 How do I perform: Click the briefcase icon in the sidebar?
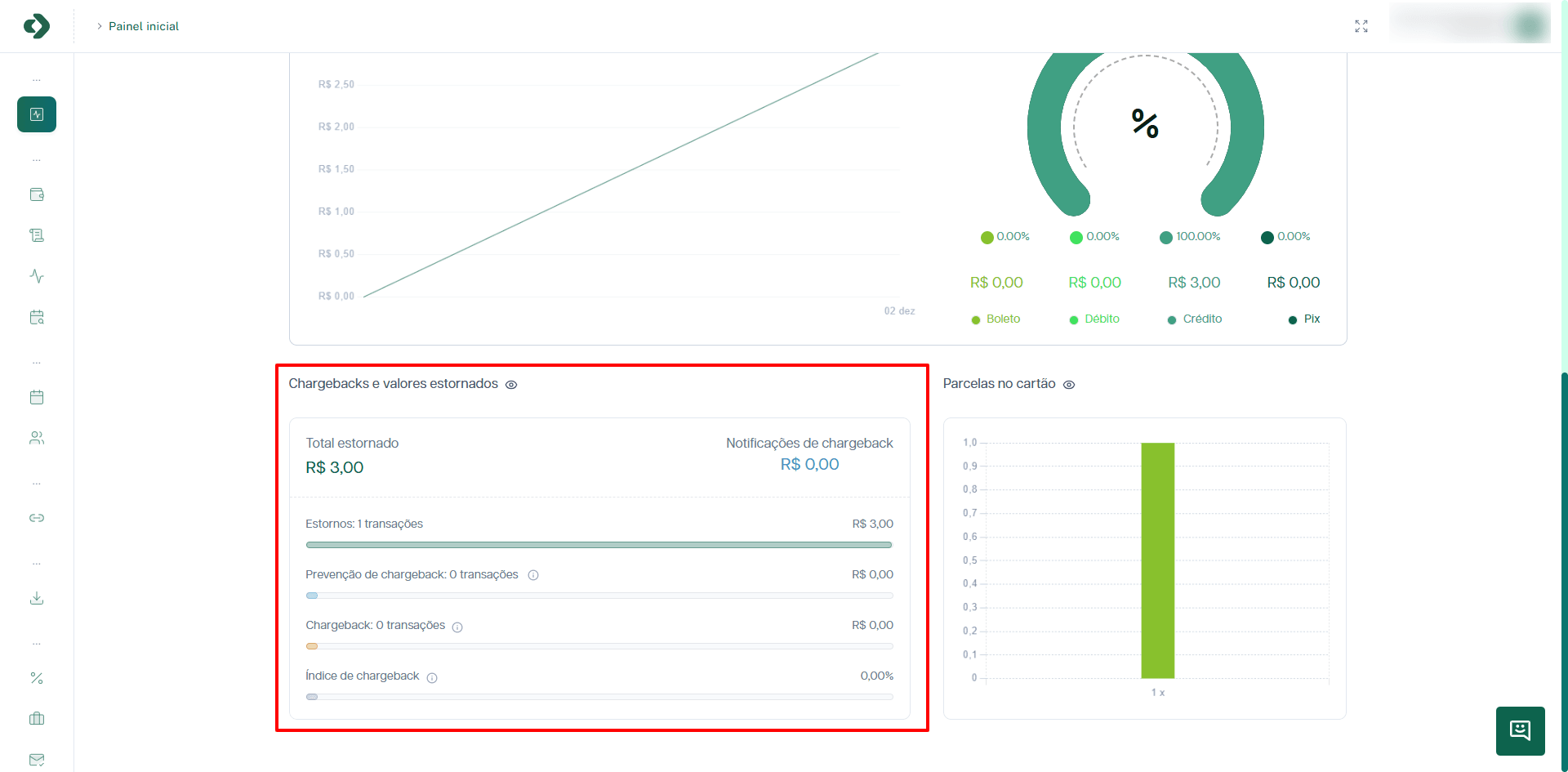36,719
